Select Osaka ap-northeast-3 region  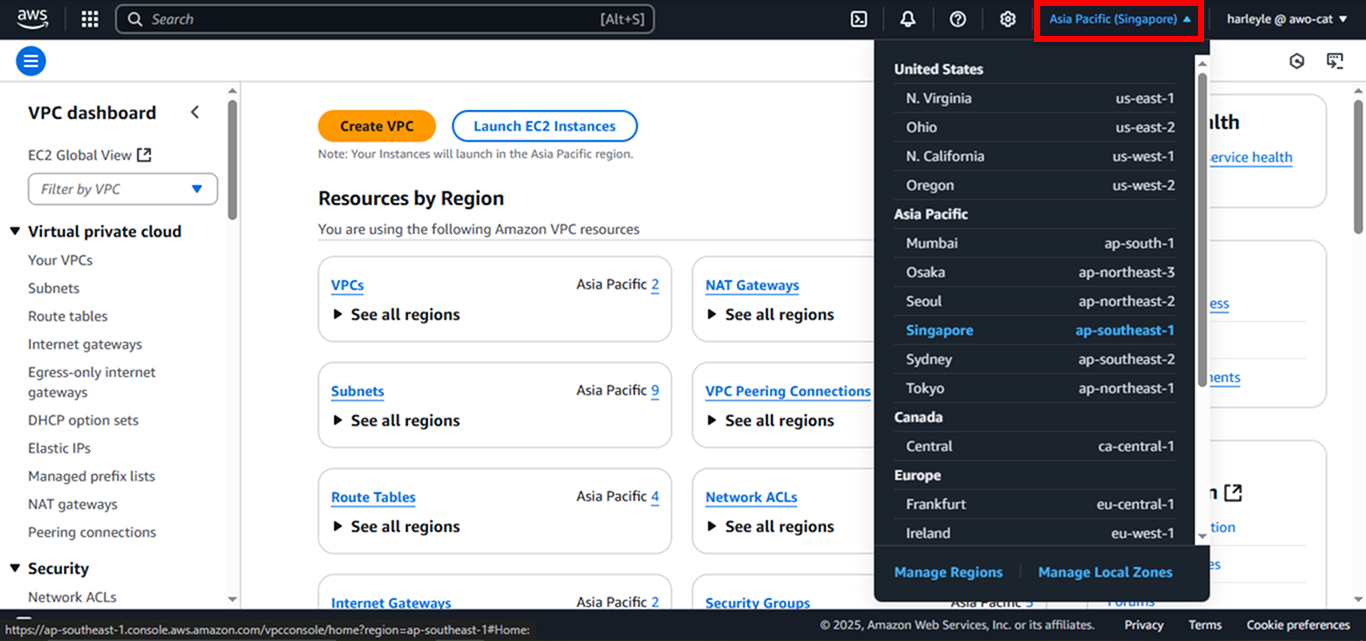coord(1035,272)
